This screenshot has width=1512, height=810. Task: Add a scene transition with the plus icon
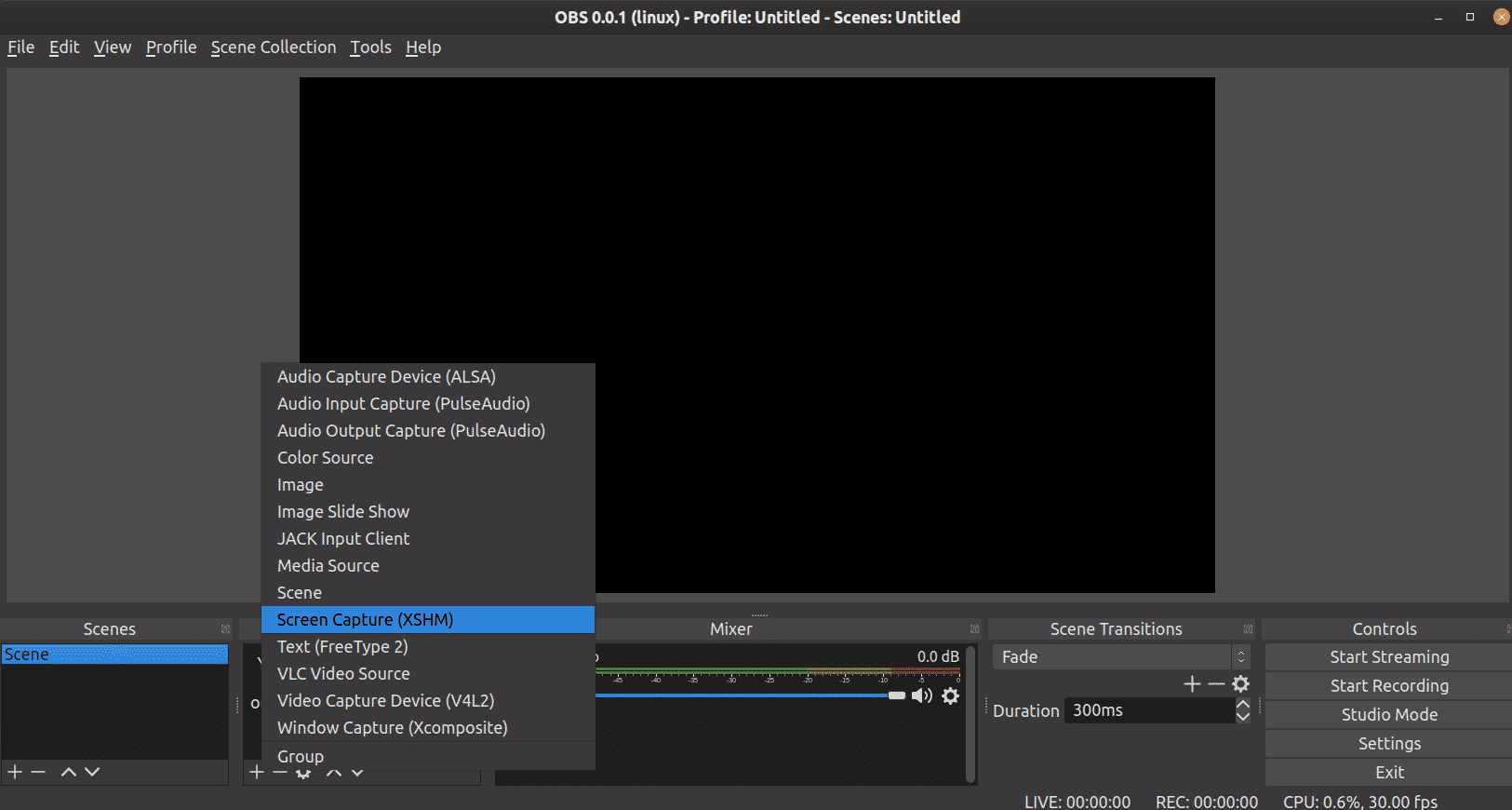tap(1192, 683)
